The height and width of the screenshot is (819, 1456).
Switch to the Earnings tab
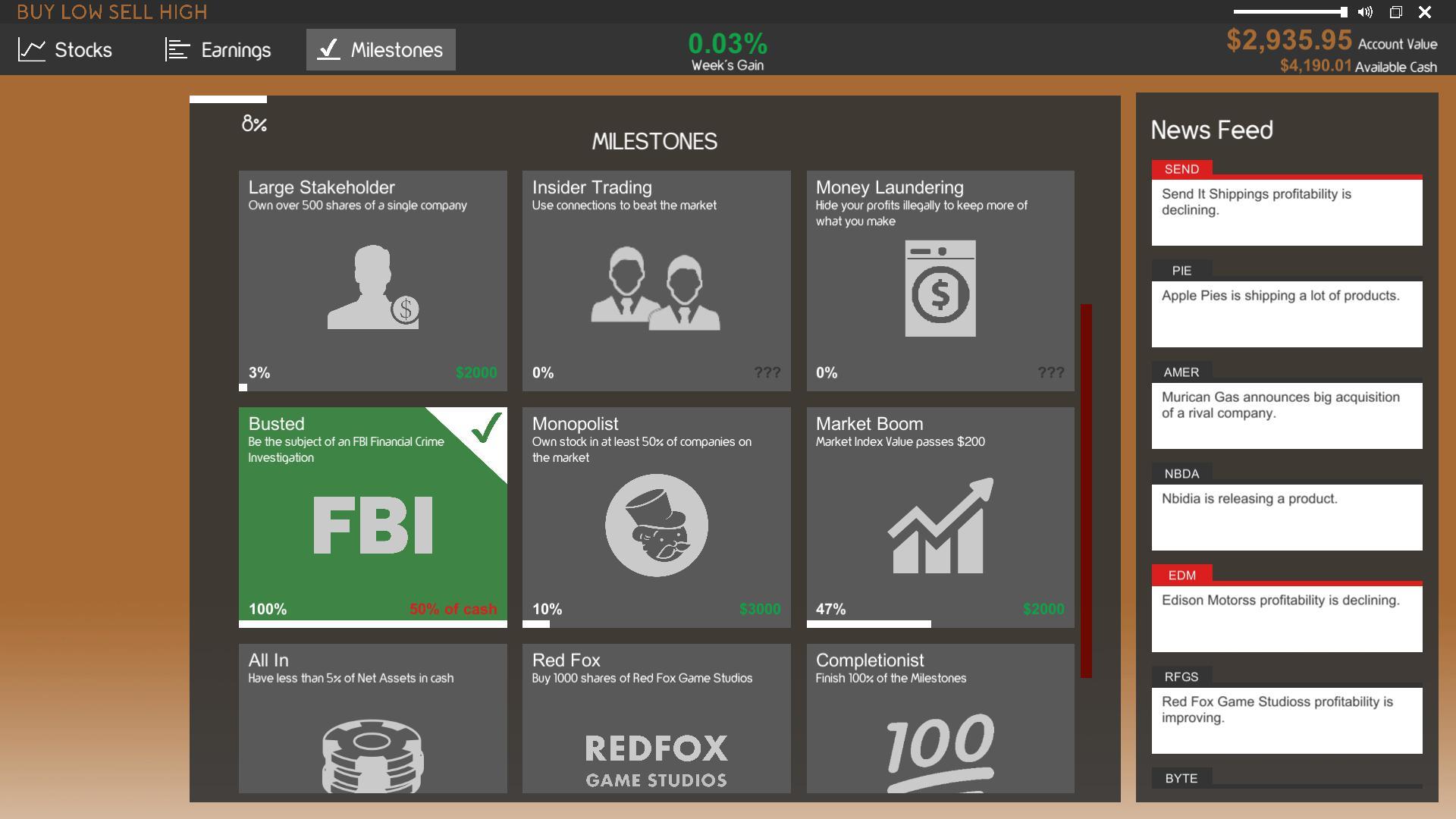point(218,50)
